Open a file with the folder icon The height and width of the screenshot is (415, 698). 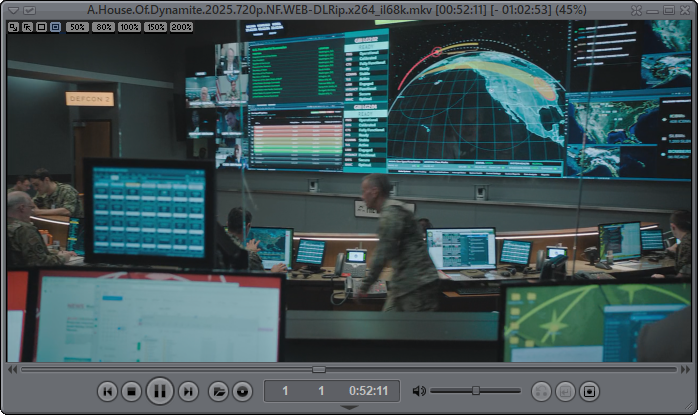pyautogui.click(x=217, y=391)
